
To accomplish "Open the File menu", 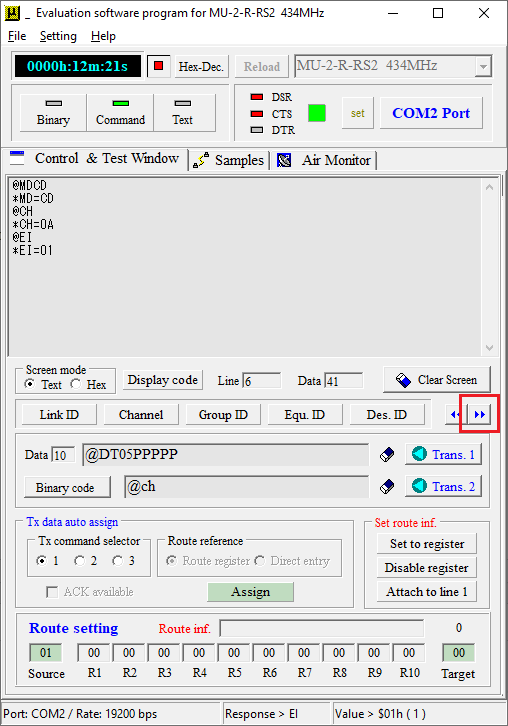I will tap(17, 36).
